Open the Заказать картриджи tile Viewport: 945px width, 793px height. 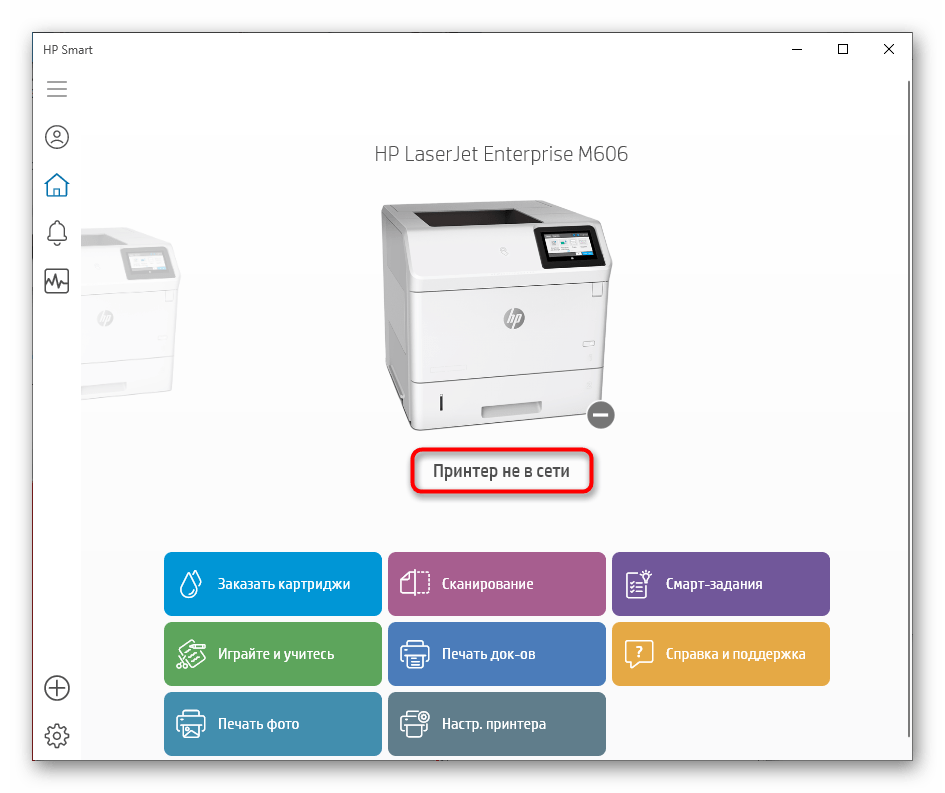[273, 584]
